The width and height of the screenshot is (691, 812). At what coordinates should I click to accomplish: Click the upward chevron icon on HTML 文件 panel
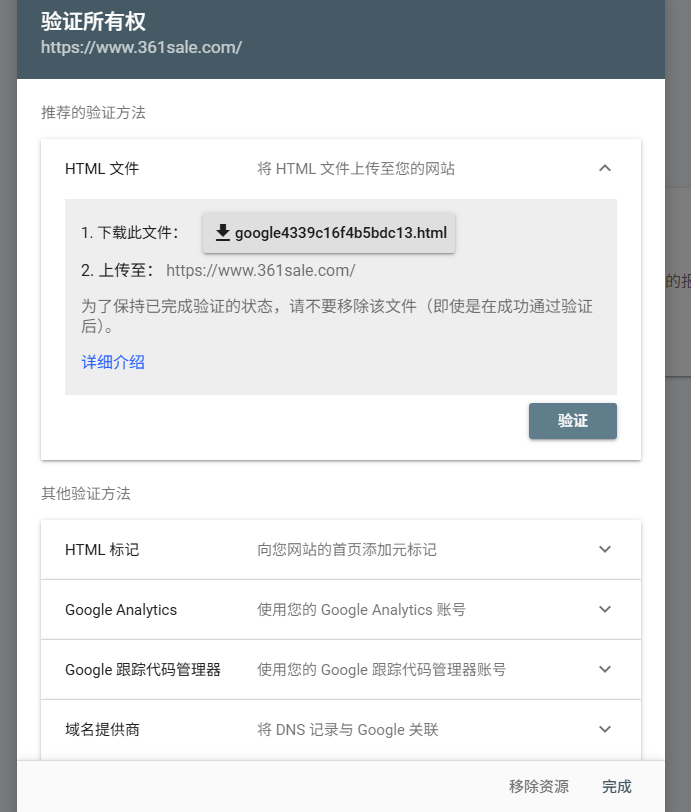click(x=605, y=168)
